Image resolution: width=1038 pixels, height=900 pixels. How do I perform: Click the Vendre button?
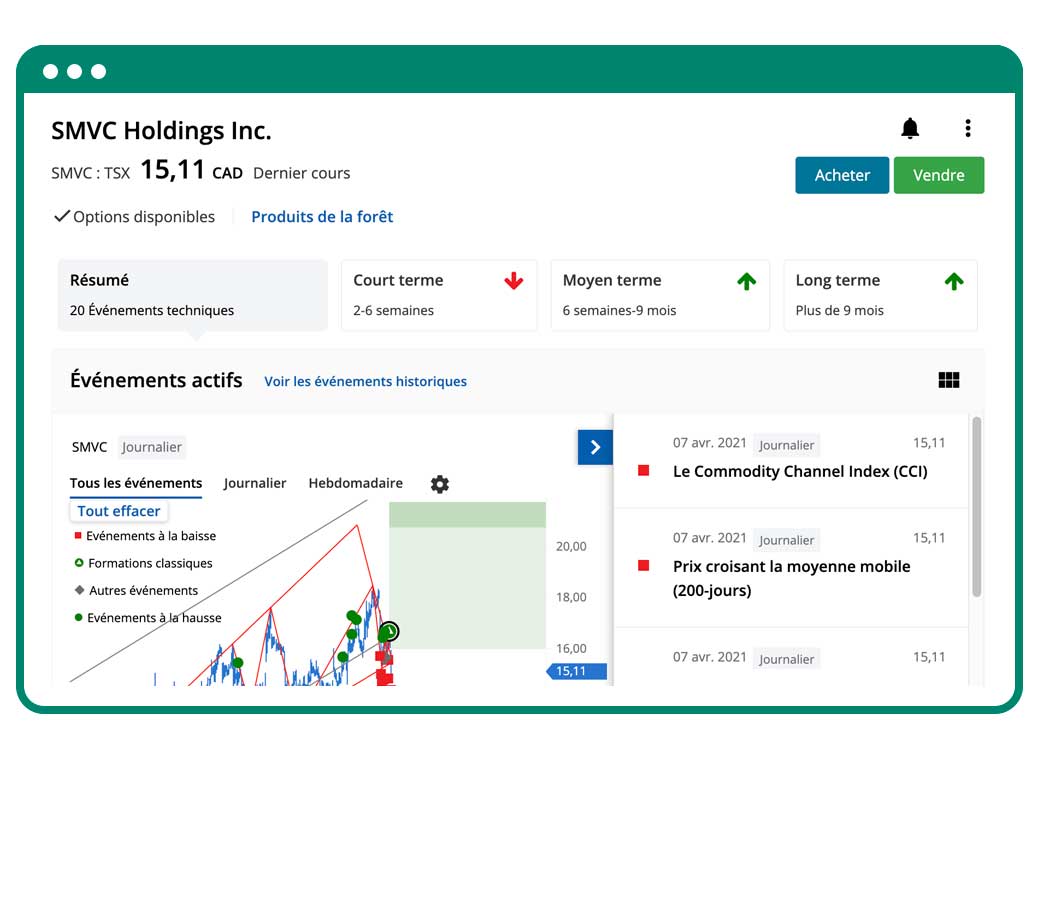click(x=939, y=175)
